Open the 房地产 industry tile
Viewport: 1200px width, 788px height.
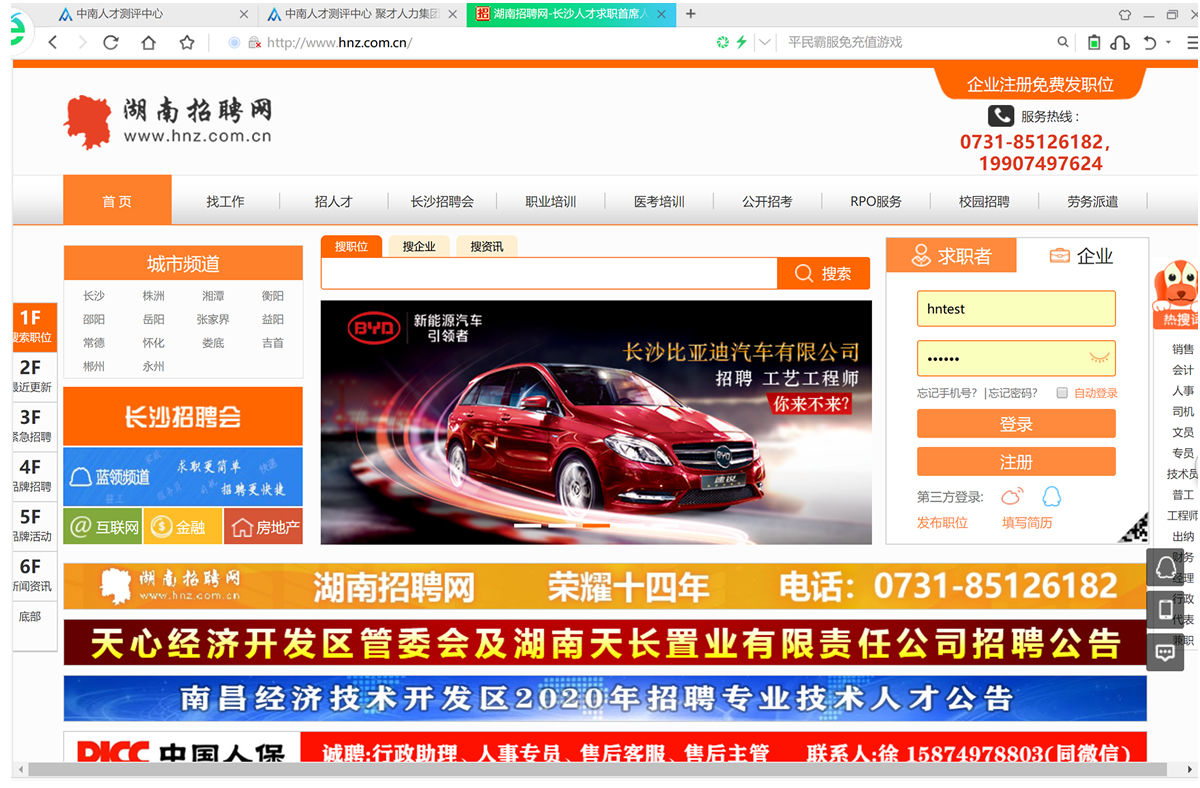[x=263, y=527]
